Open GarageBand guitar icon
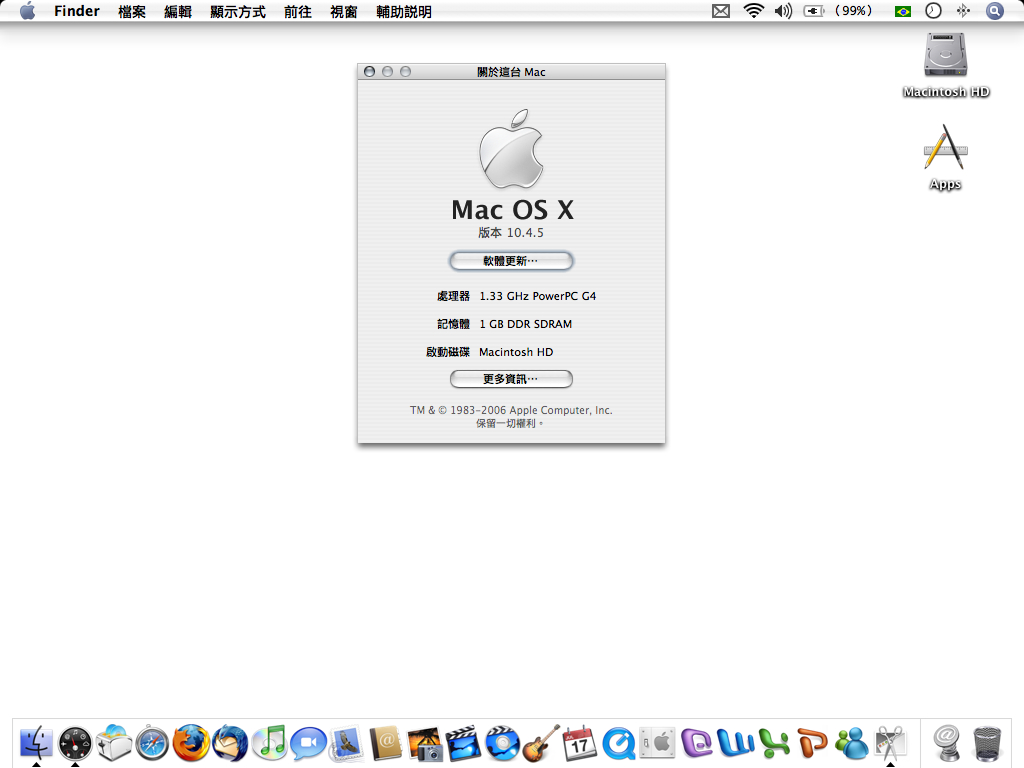This screenshot has width=1024, height=768. [x=541, y=743]
